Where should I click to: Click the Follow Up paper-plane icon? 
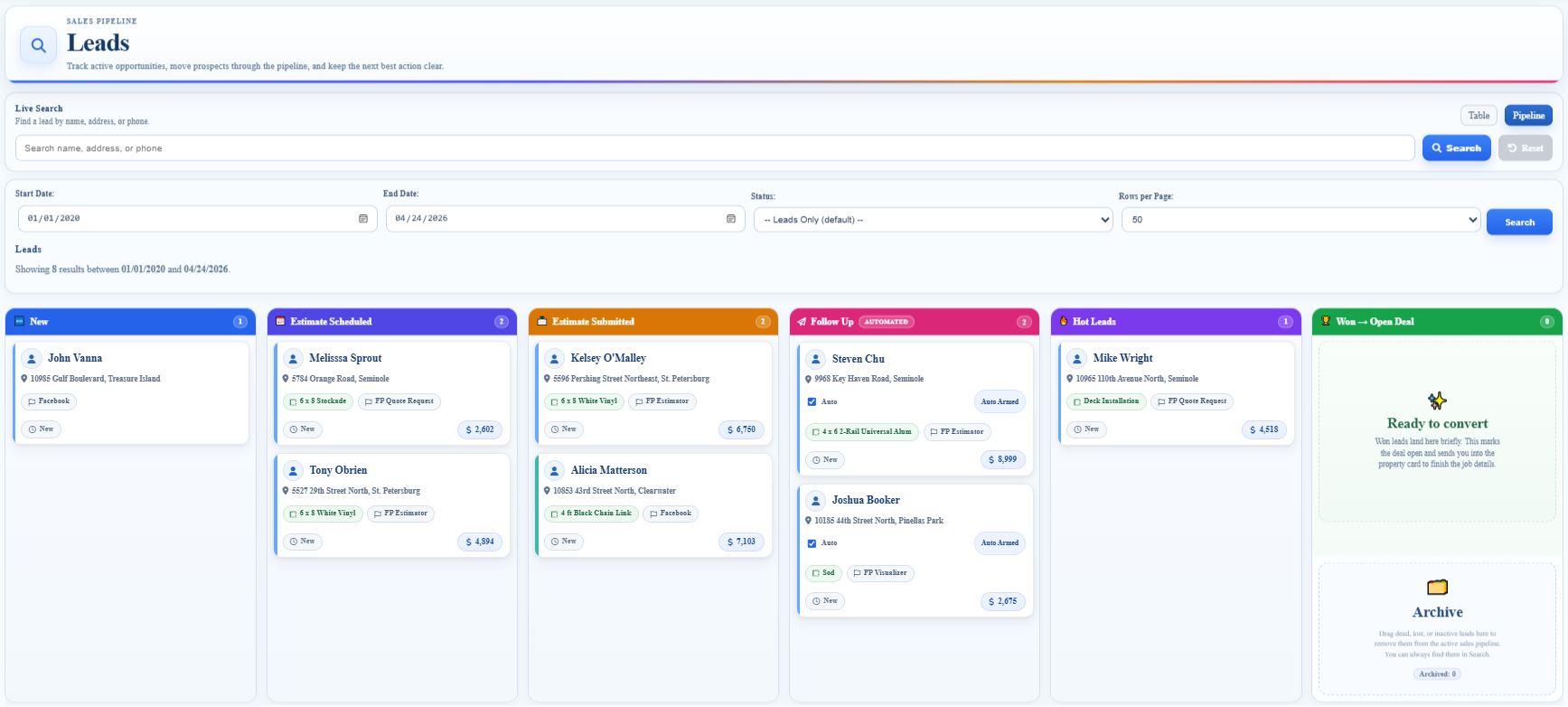802,322
